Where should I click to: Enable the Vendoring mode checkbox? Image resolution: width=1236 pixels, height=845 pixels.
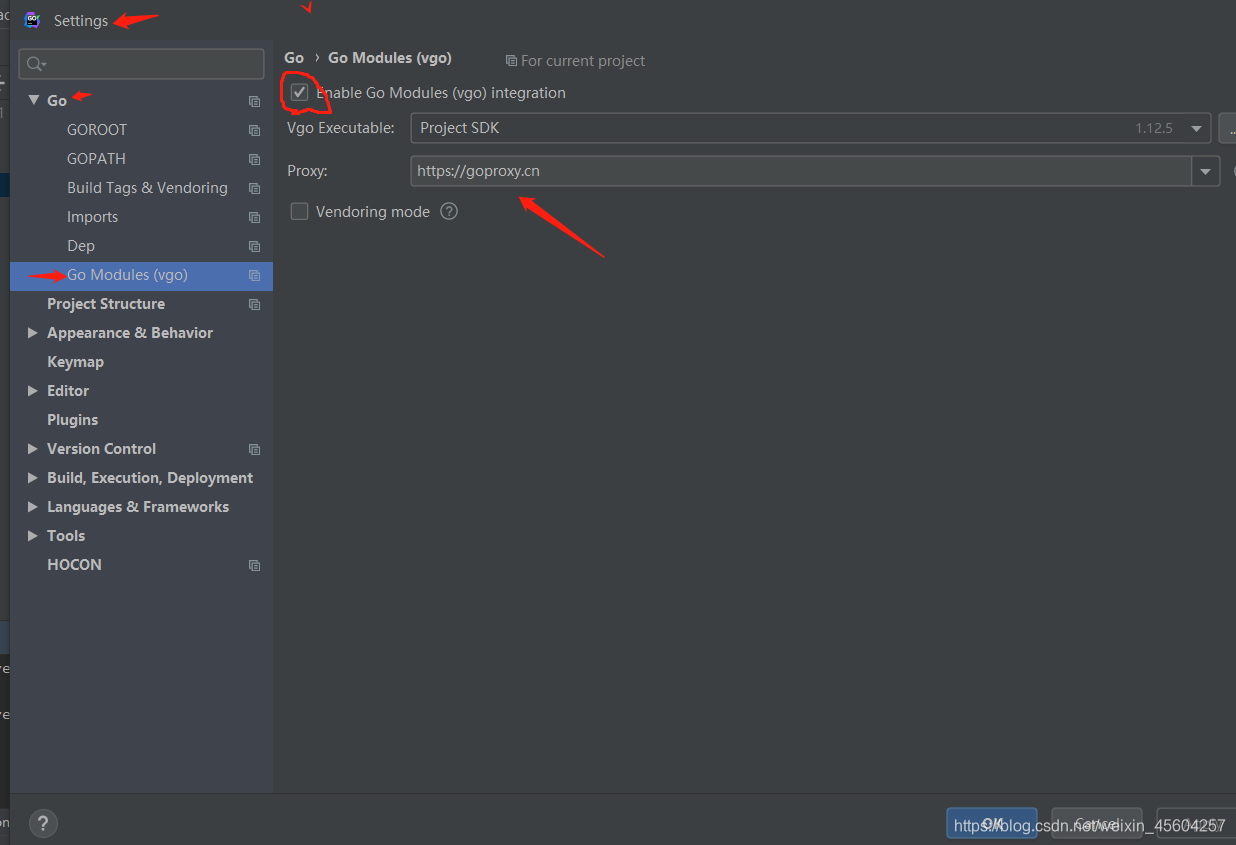[x=299, y=211]
